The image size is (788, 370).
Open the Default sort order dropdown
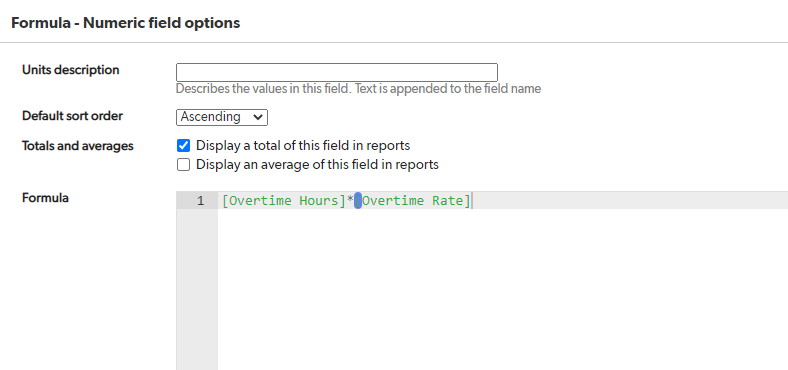coord(222,117)
